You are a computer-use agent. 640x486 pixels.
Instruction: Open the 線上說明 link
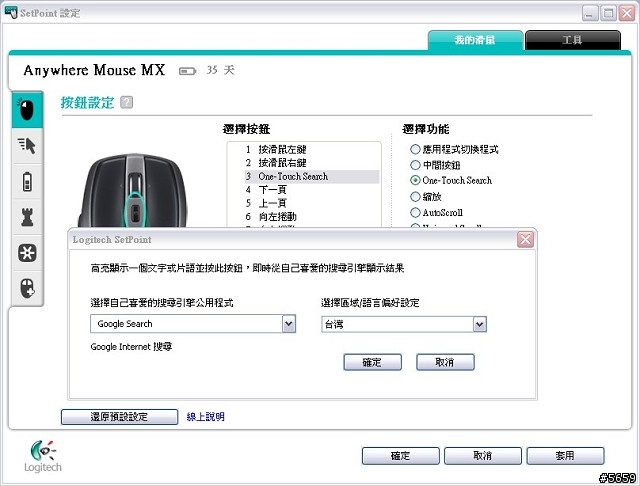[205, 417]
